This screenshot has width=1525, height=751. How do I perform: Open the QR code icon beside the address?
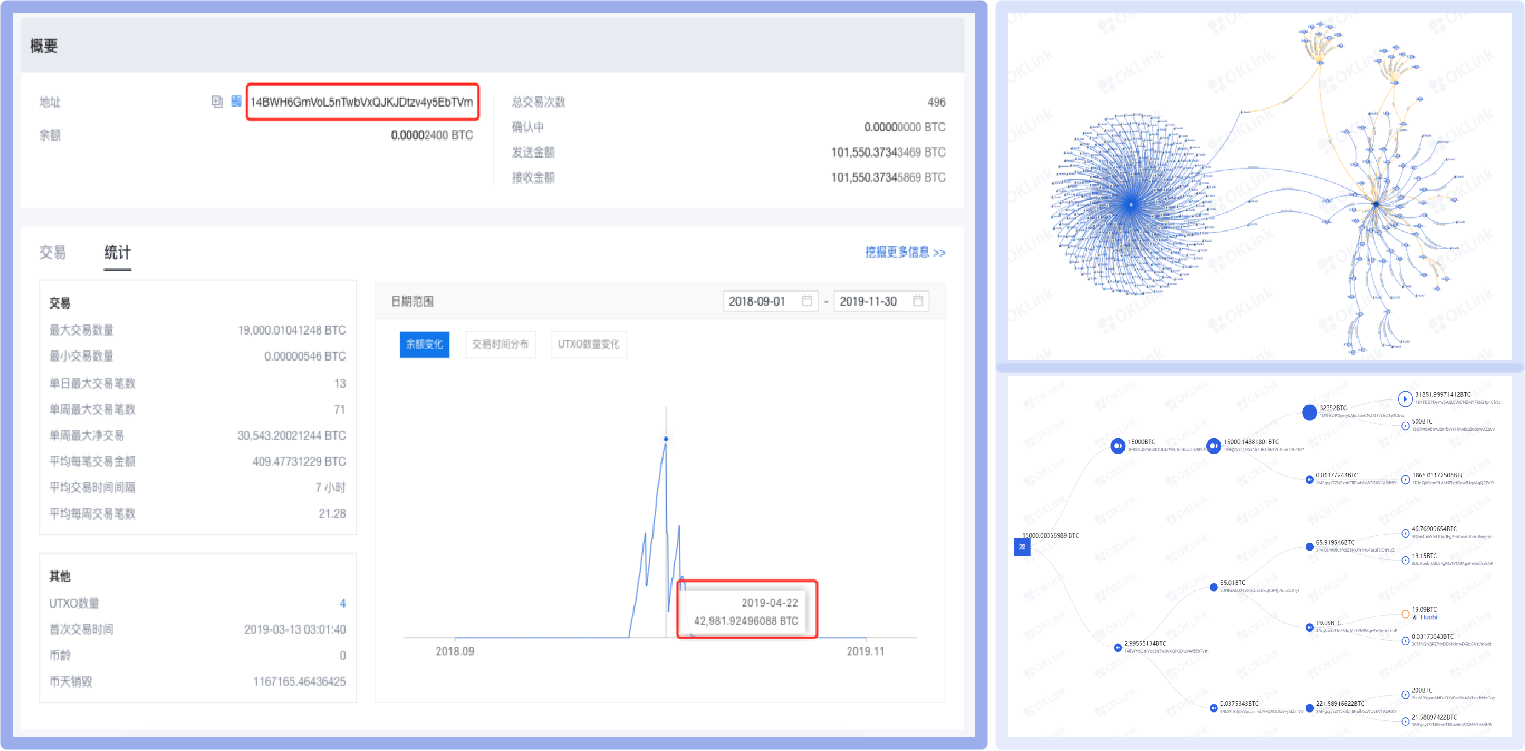tap(237, 101)
